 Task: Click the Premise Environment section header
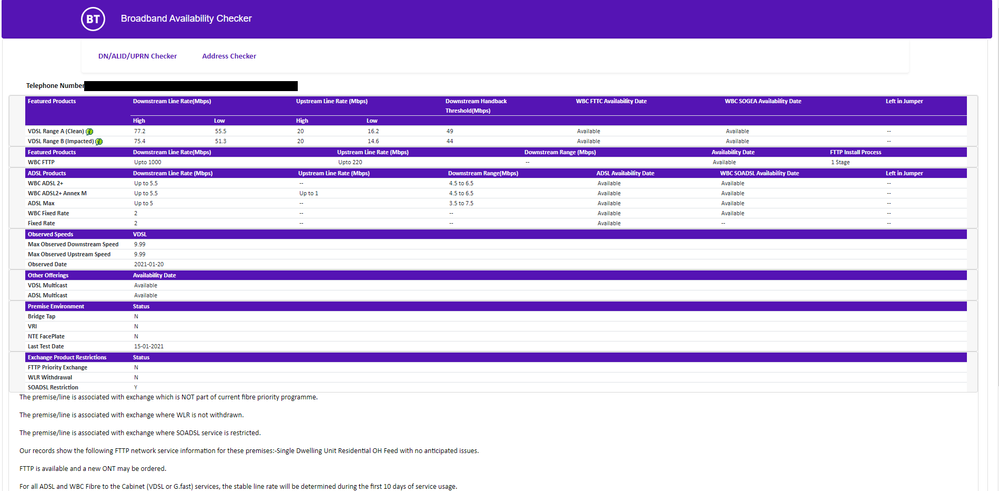[x=56, y=306]
